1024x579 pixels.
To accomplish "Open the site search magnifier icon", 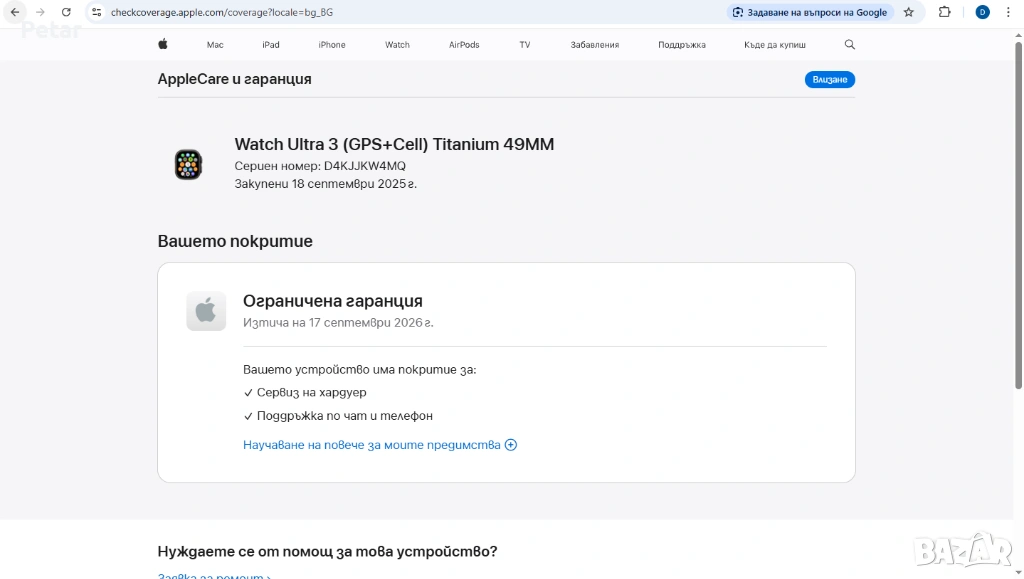I will point(850,45).
